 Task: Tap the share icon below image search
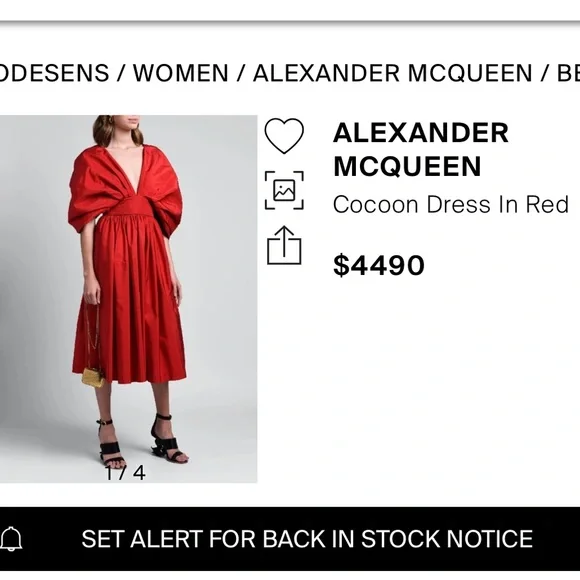[x=284, y=245]
